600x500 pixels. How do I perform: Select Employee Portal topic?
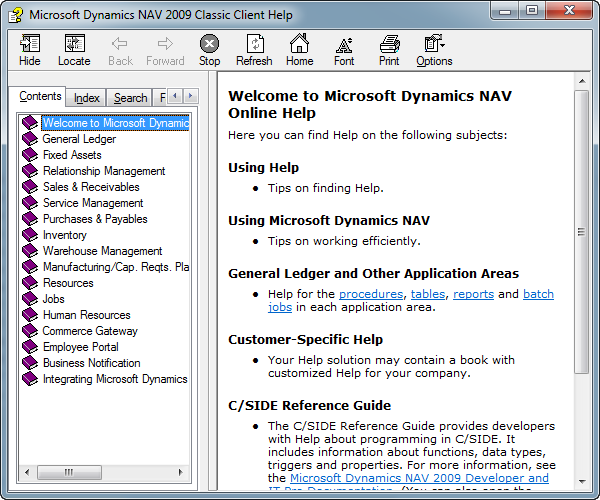click(81, 347)
